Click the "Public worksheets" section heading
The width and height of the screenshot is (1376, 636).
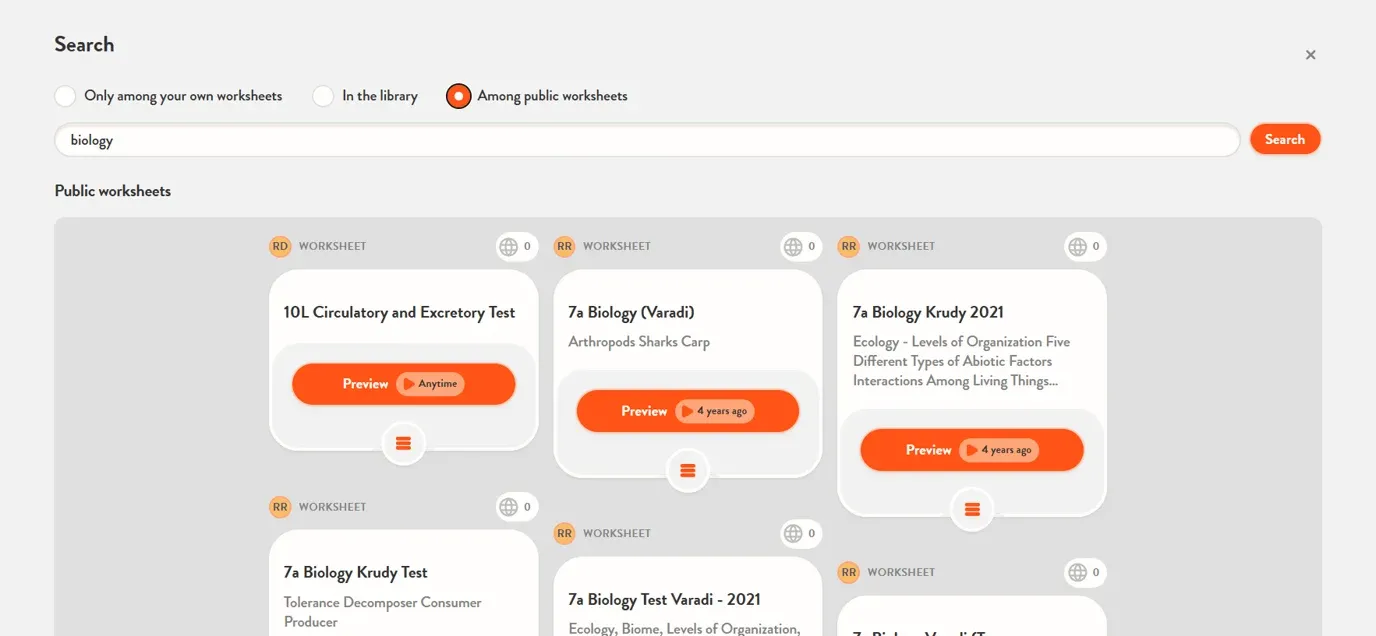[x=113, y=191]
